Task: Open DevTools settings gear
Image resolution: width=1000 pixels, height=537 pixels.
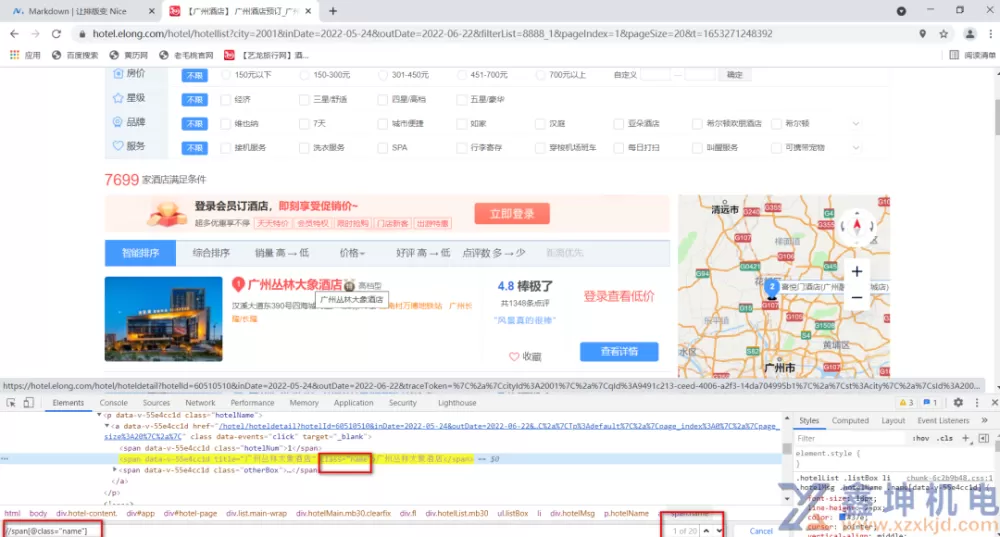Action: pos(958,402)
